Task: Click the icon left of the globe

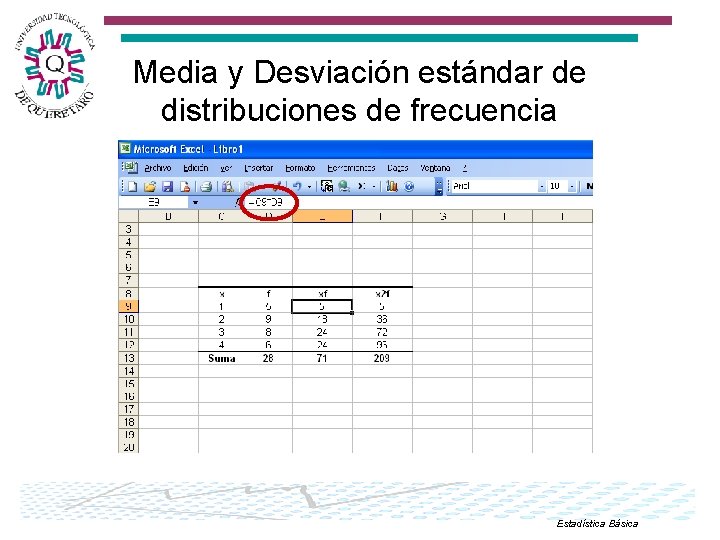Action: pos(326,186)
